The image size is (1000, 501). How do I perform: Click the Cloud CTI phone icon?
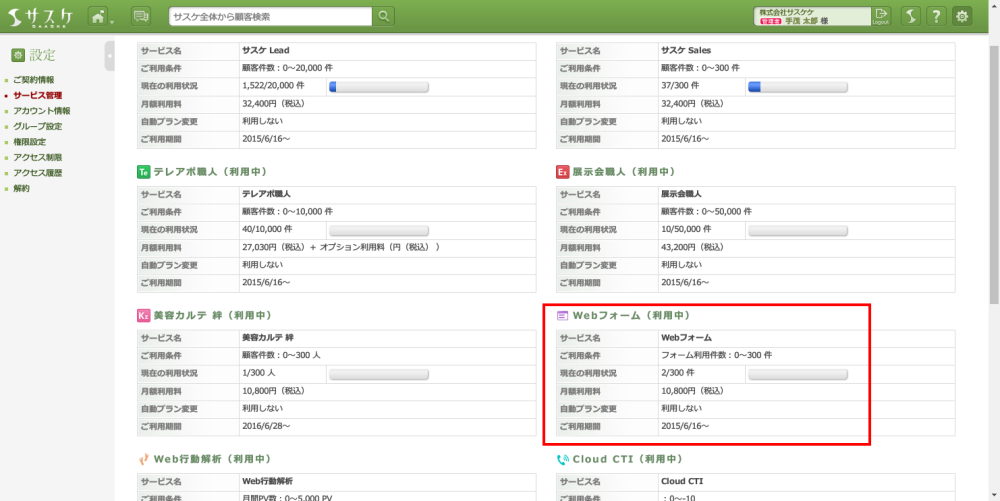pyautogui.click(x=562, y=459)
